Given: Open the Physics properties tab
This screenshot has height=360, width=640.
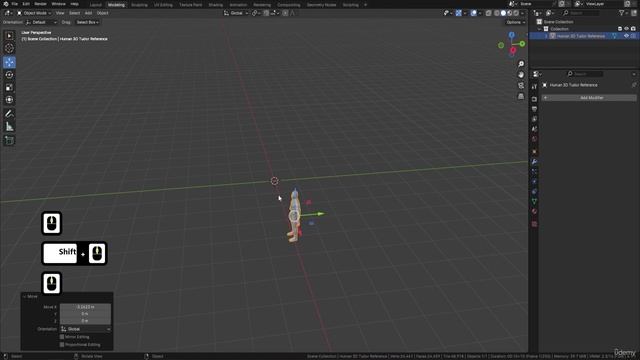Looking at the screenshot, I should [534, 182].
